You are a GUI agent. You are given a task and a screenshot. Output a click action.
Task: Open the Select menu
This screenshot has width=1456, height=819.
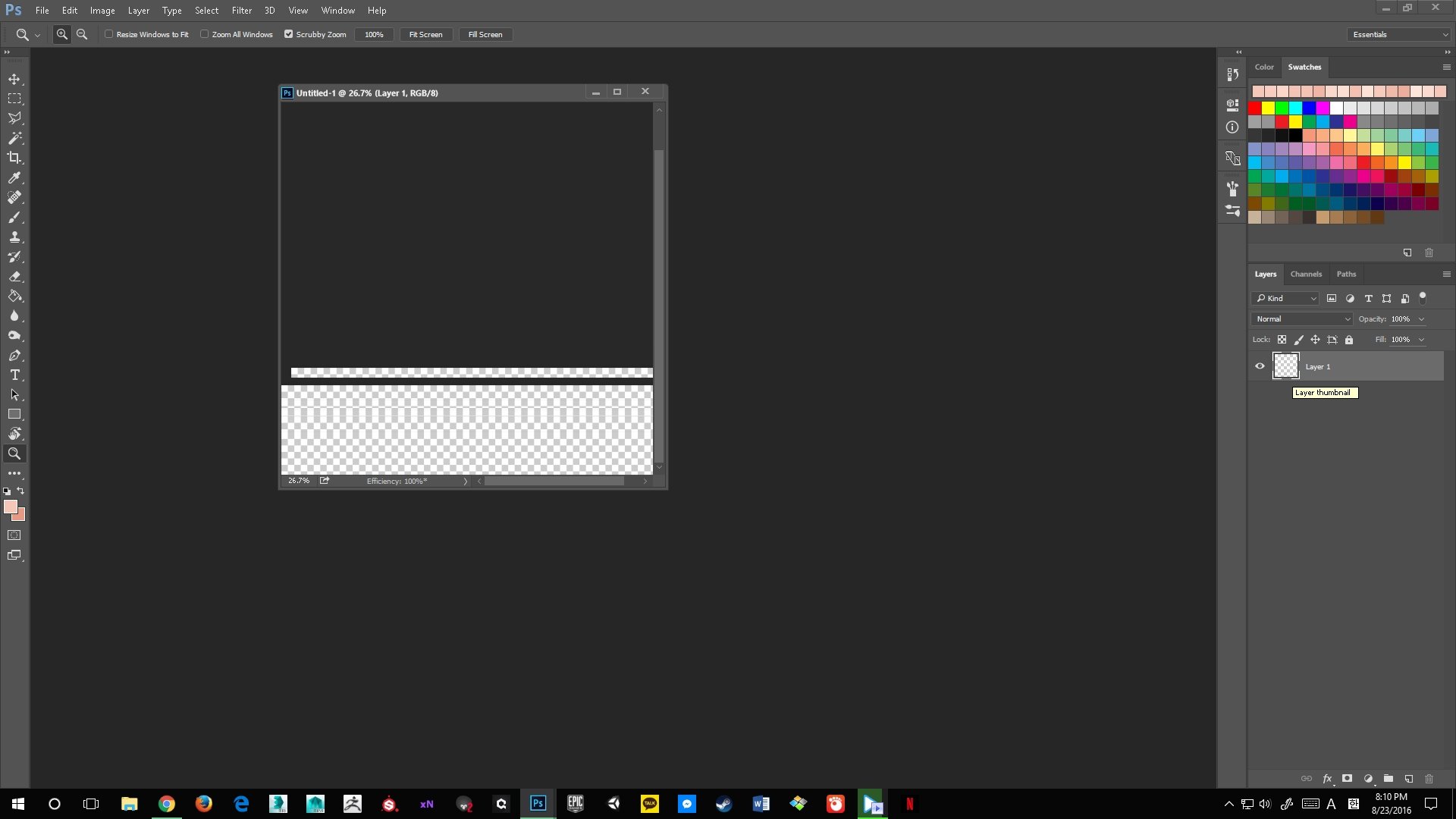(x=206, y=11)
